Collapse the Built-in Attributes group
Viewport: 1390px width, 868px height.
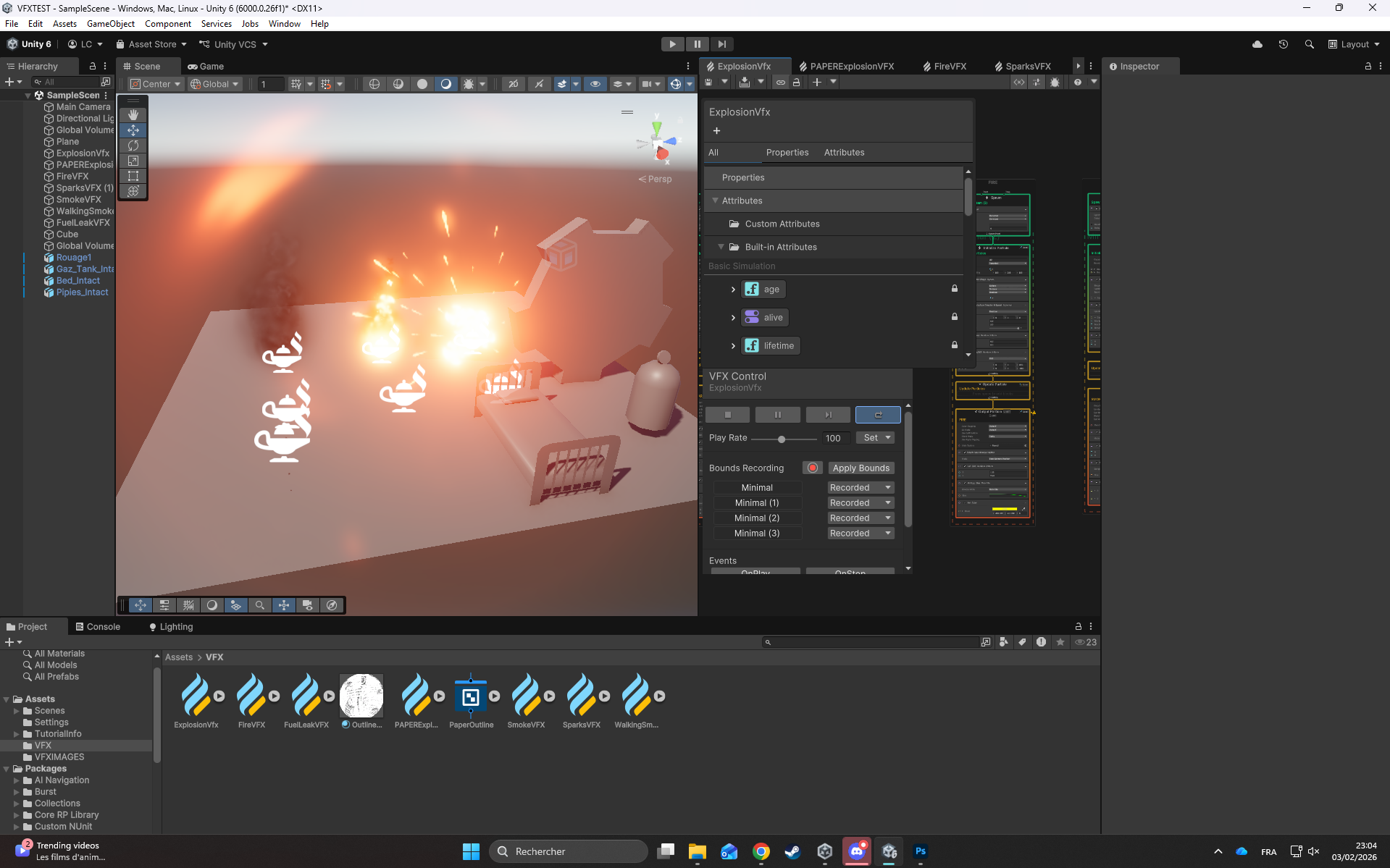(721, 248)
